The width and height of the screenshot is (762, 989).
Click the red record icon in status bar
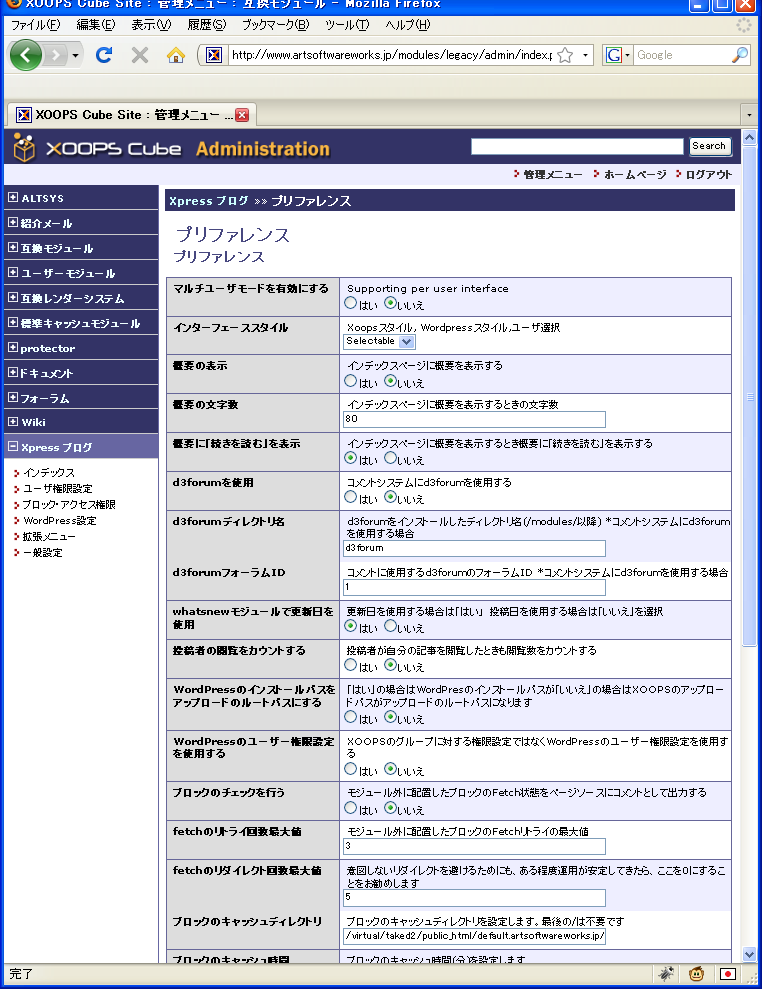click(728, 973)
